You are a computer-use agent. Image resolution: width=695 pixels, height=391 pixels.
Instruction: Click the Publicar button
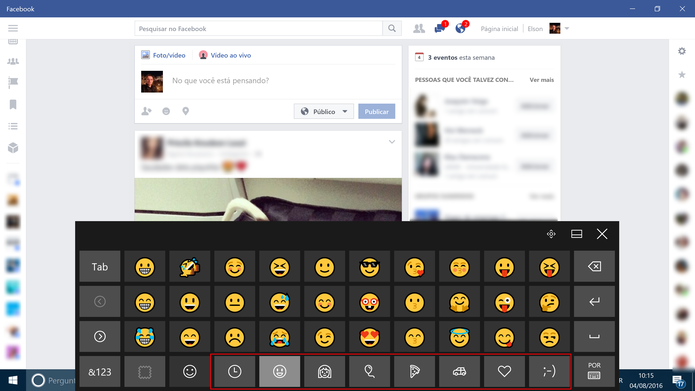click(x=376, y=111)
